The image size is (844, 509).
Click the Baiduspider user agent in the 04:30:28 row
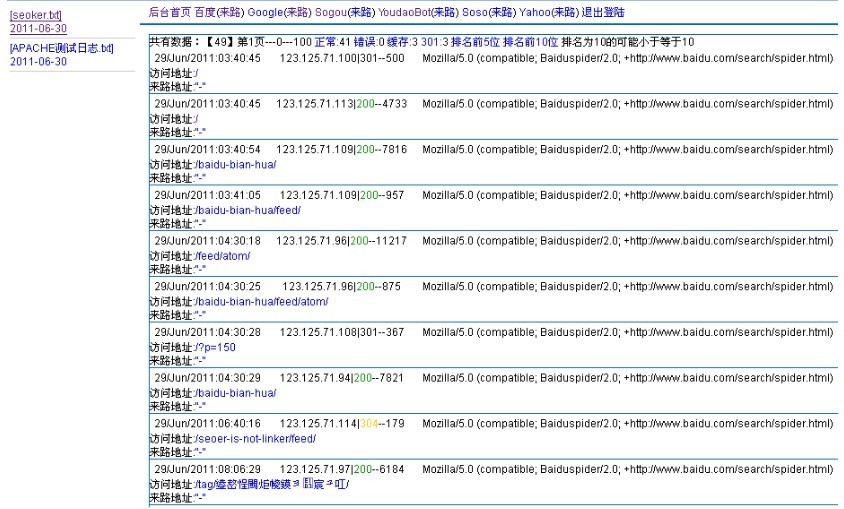coord(628,333)
